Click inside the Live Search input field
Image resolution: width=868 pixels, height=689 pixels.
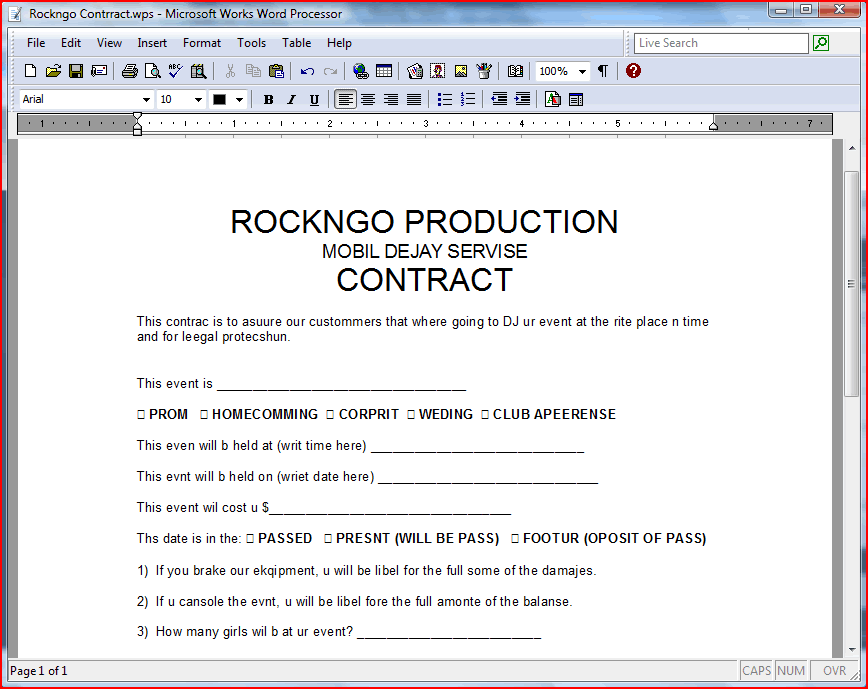point(720,43)
